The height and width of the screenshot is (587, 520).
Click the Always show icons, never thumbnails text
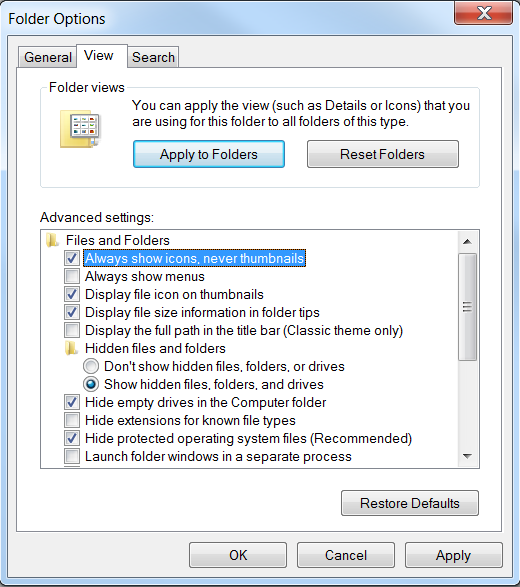(x=194, y=258)
